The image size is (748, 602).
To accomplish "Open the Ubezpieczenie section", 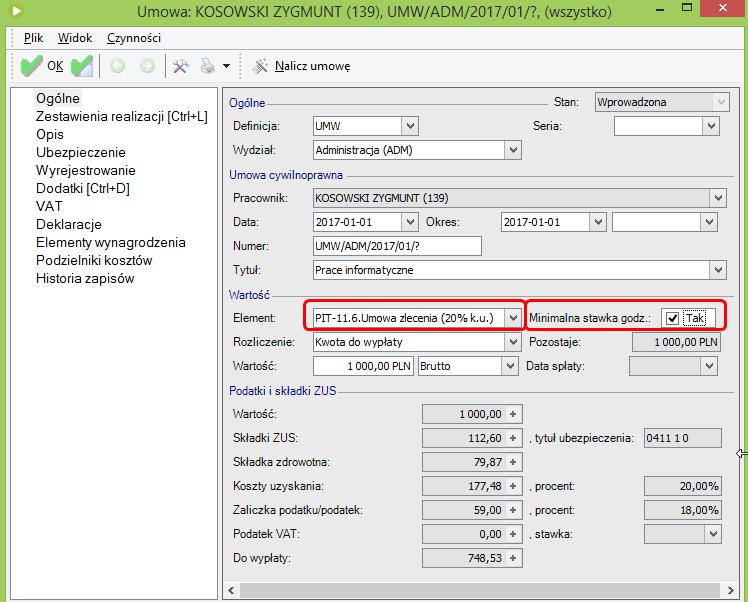I will point(81,153).
